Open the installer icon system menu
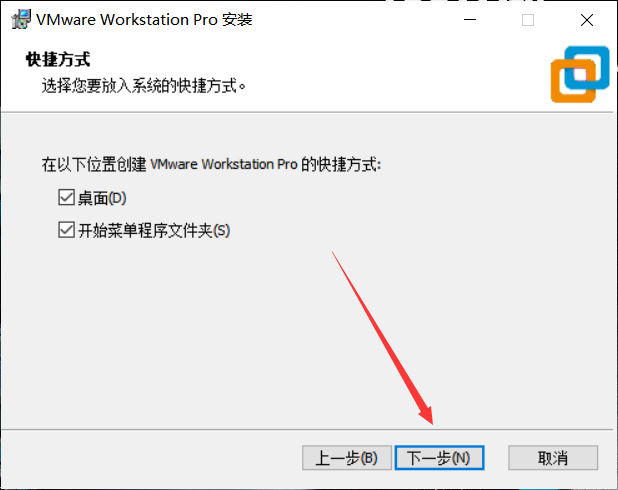This screenshot has height=490, width=618. pos(21,19)
